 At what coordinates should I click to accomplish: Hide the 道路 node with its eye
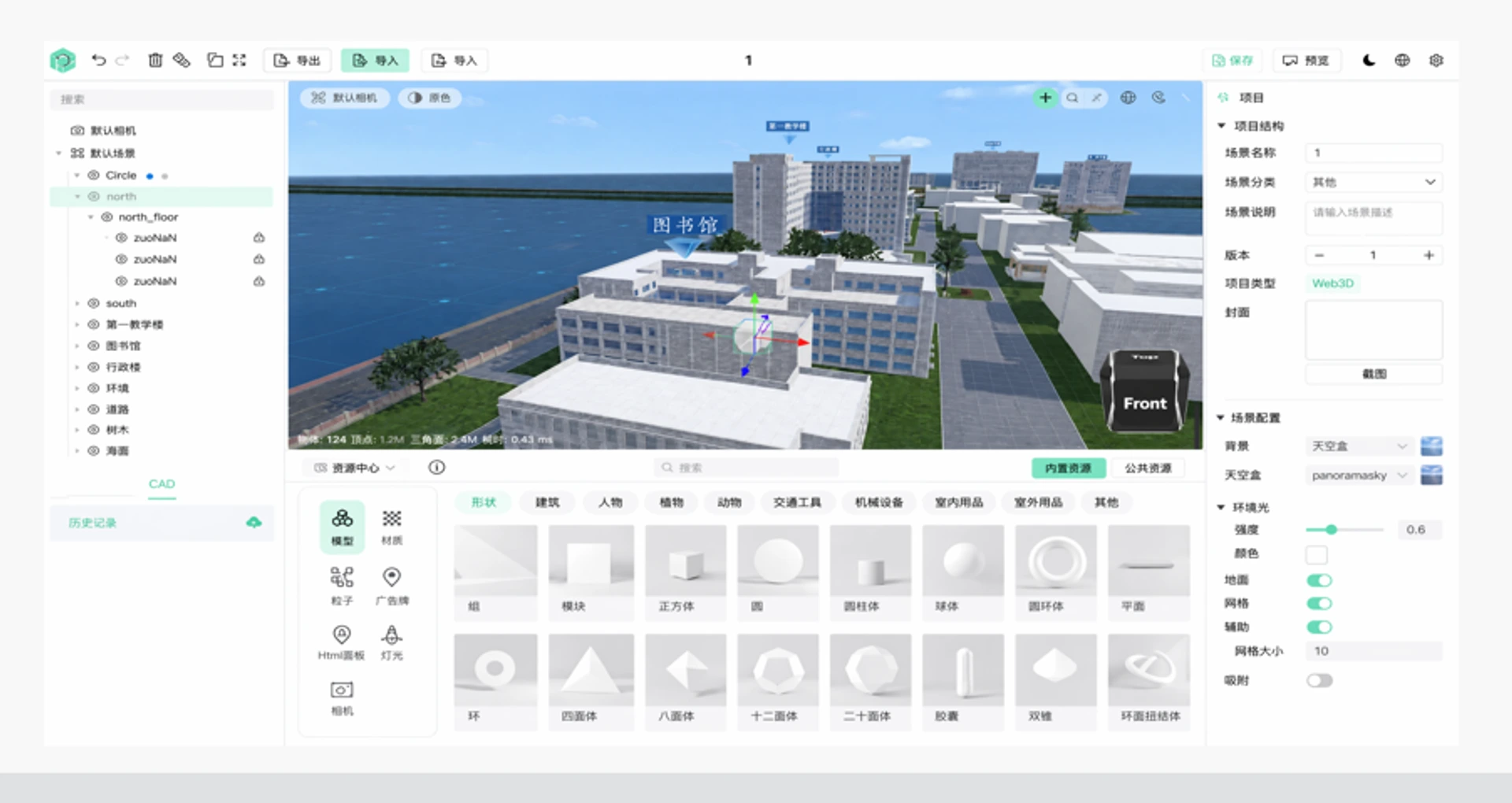click(94, 409)
